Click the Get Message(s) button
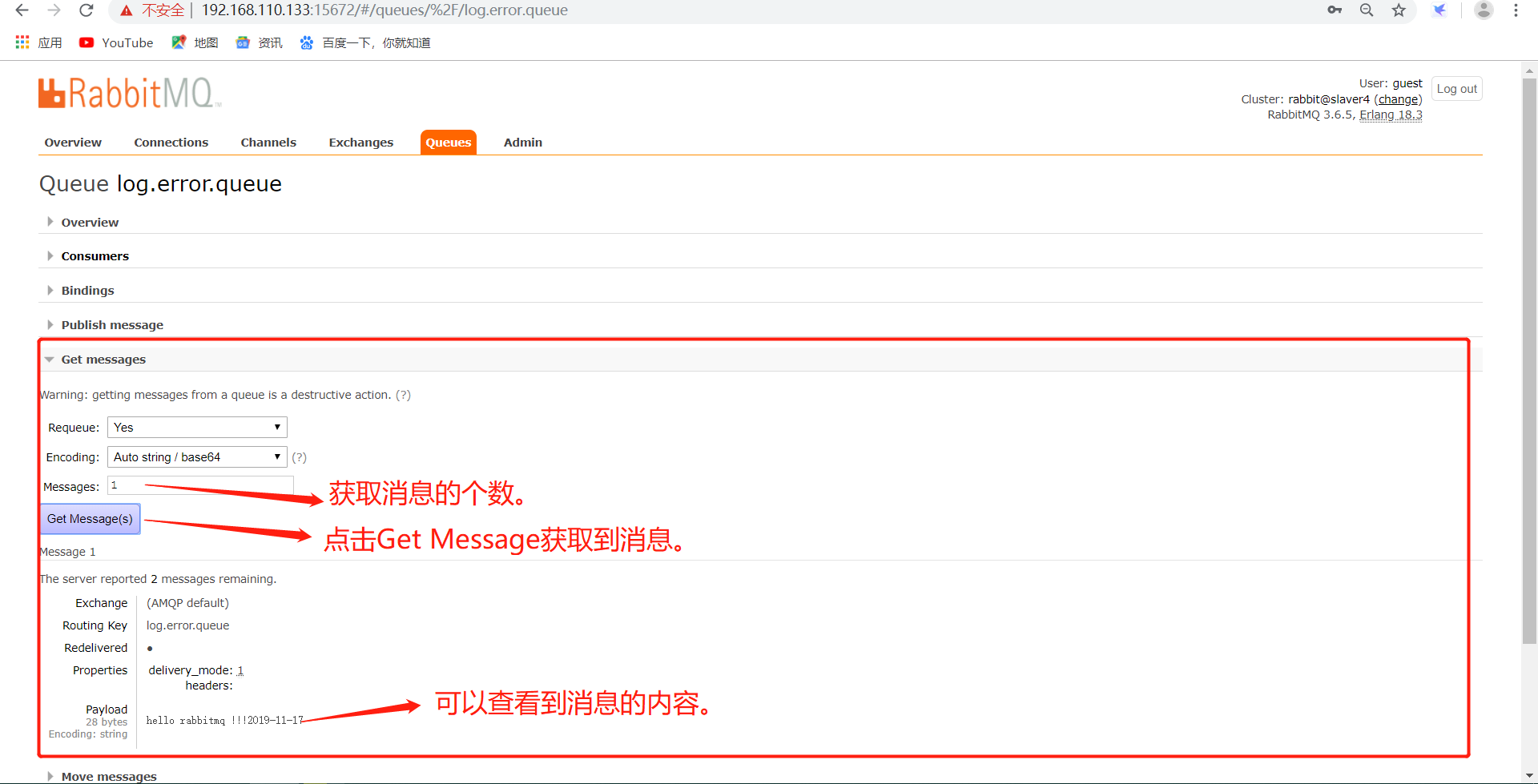Screen dimensions: 1538x784 [90, 519]
